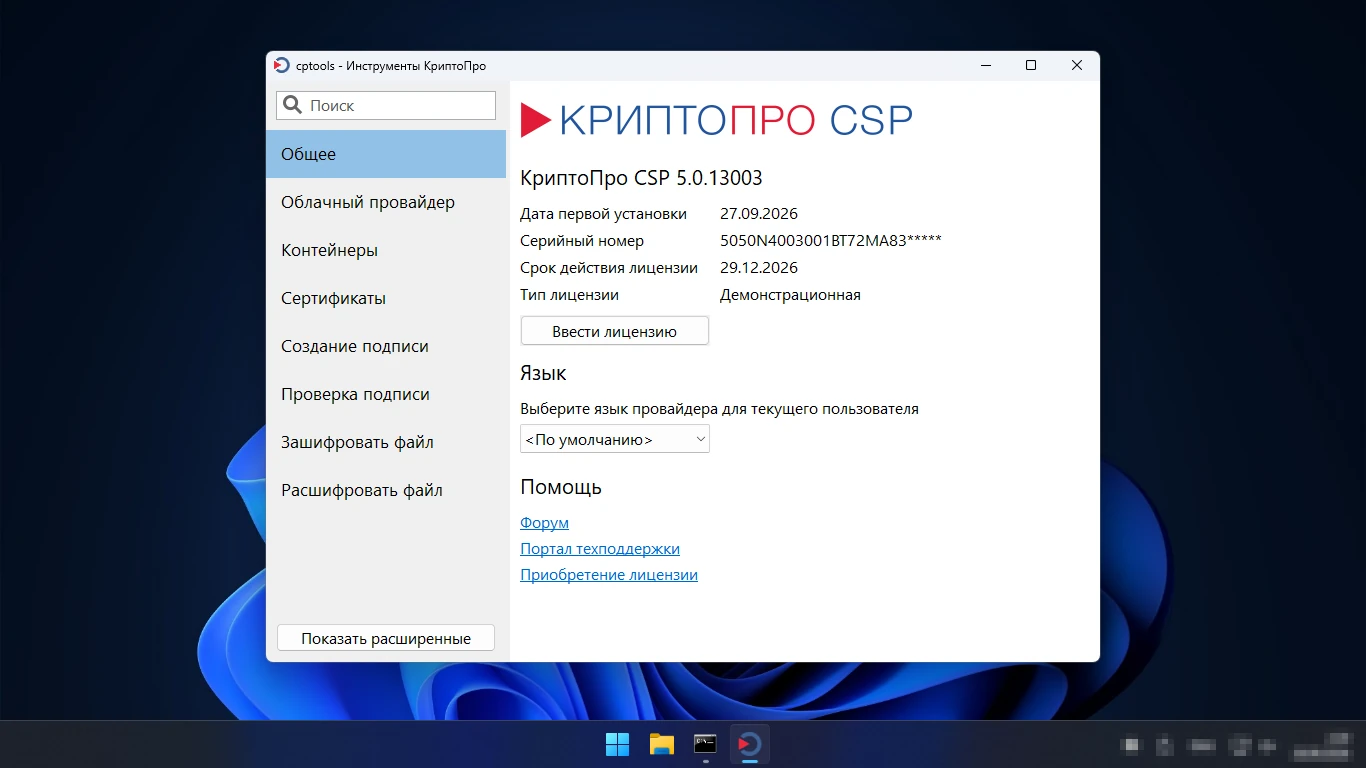Click the cptools icon in the taskbar

749,744
